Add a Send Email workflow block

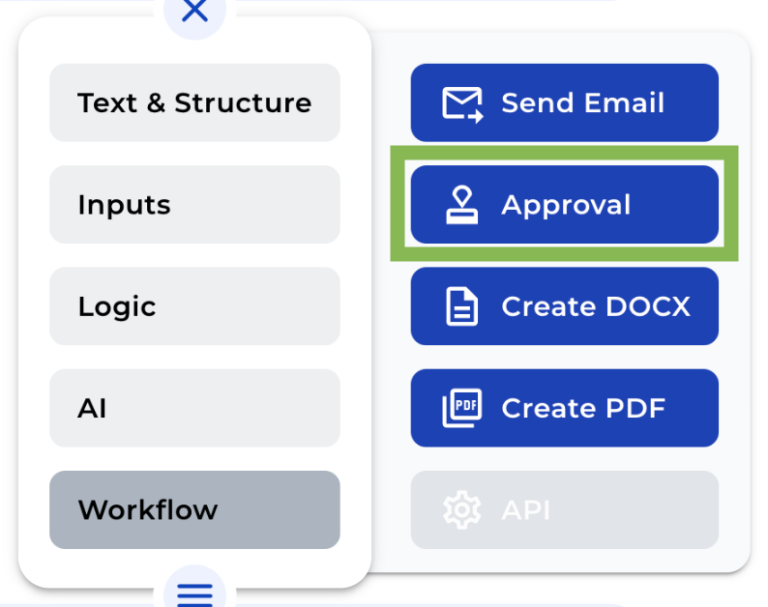click(564, 103)
